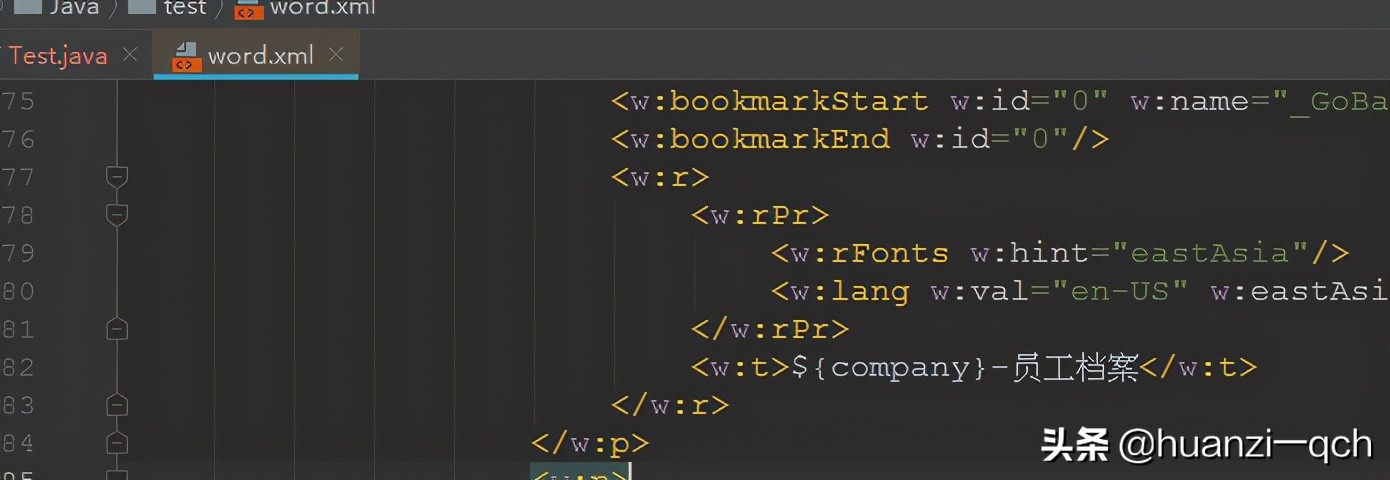Click the opening <w:rPr> tag
1390x480 pixels.
pyautogui.click(x=760, y=215)
